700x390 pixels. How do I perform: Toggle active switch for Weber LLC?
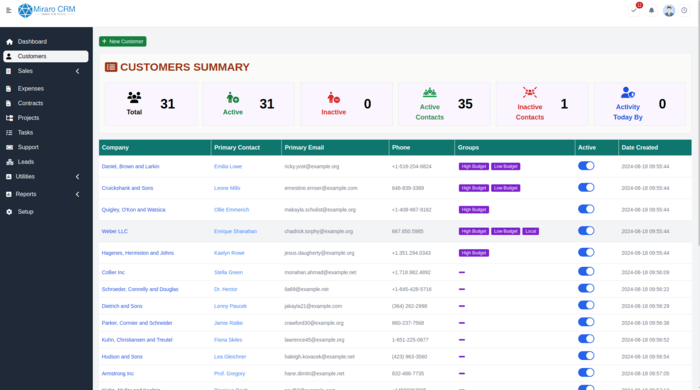[x=586, y=231]
